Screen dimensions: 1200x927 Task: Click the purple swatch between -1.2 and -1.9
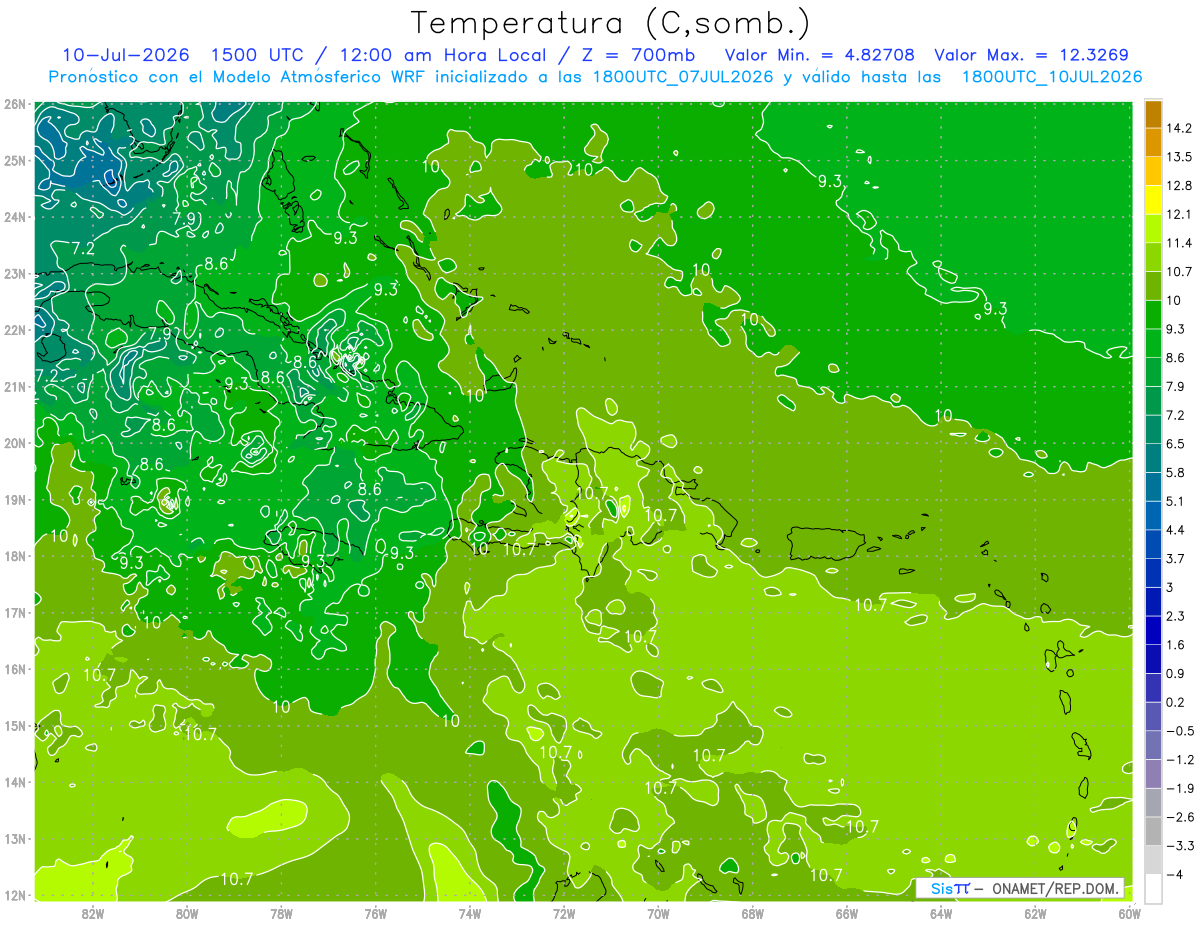1154,774
